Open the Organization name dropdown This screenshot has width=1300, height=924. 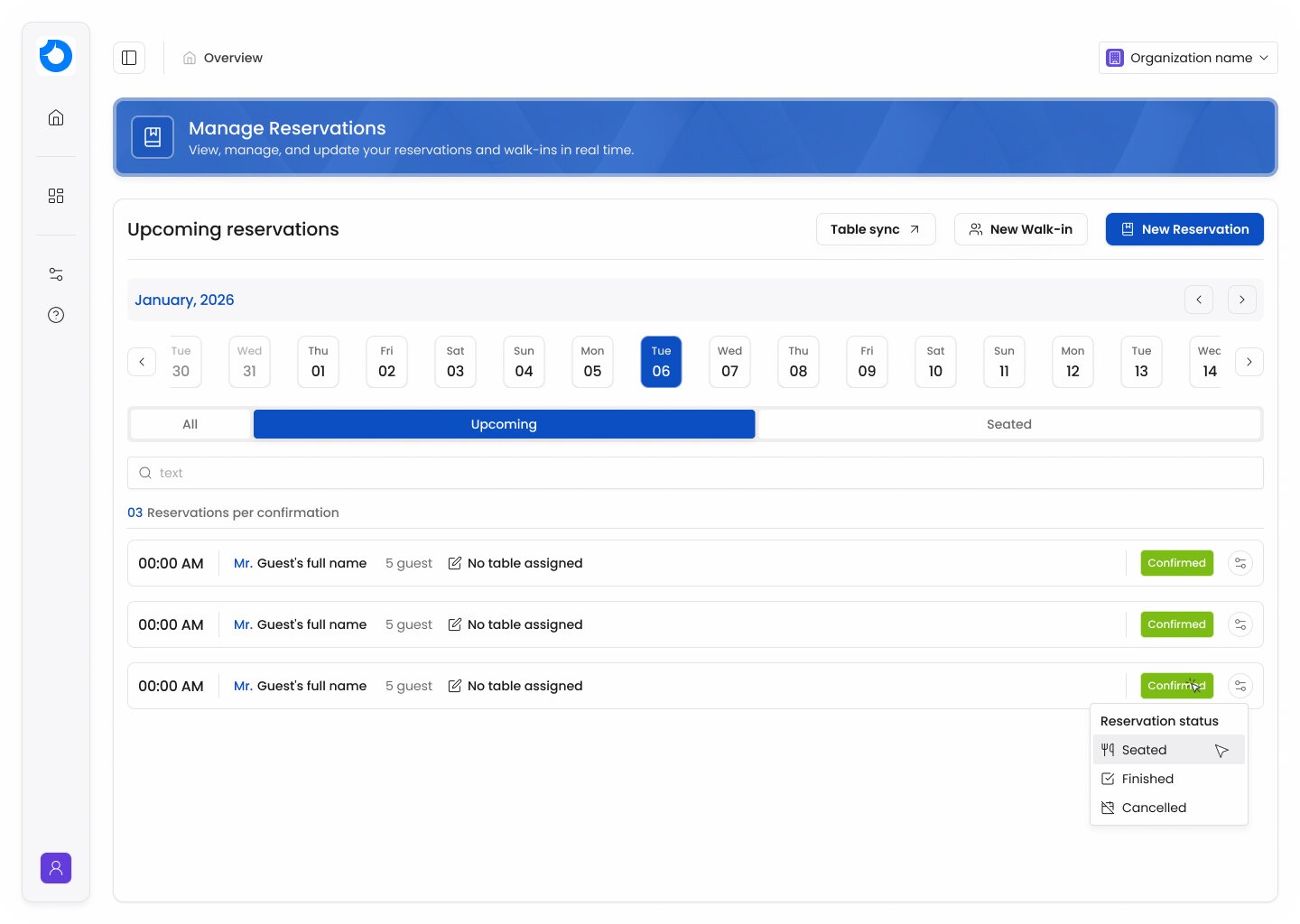pyautogui.click(x=1188, y=58)
